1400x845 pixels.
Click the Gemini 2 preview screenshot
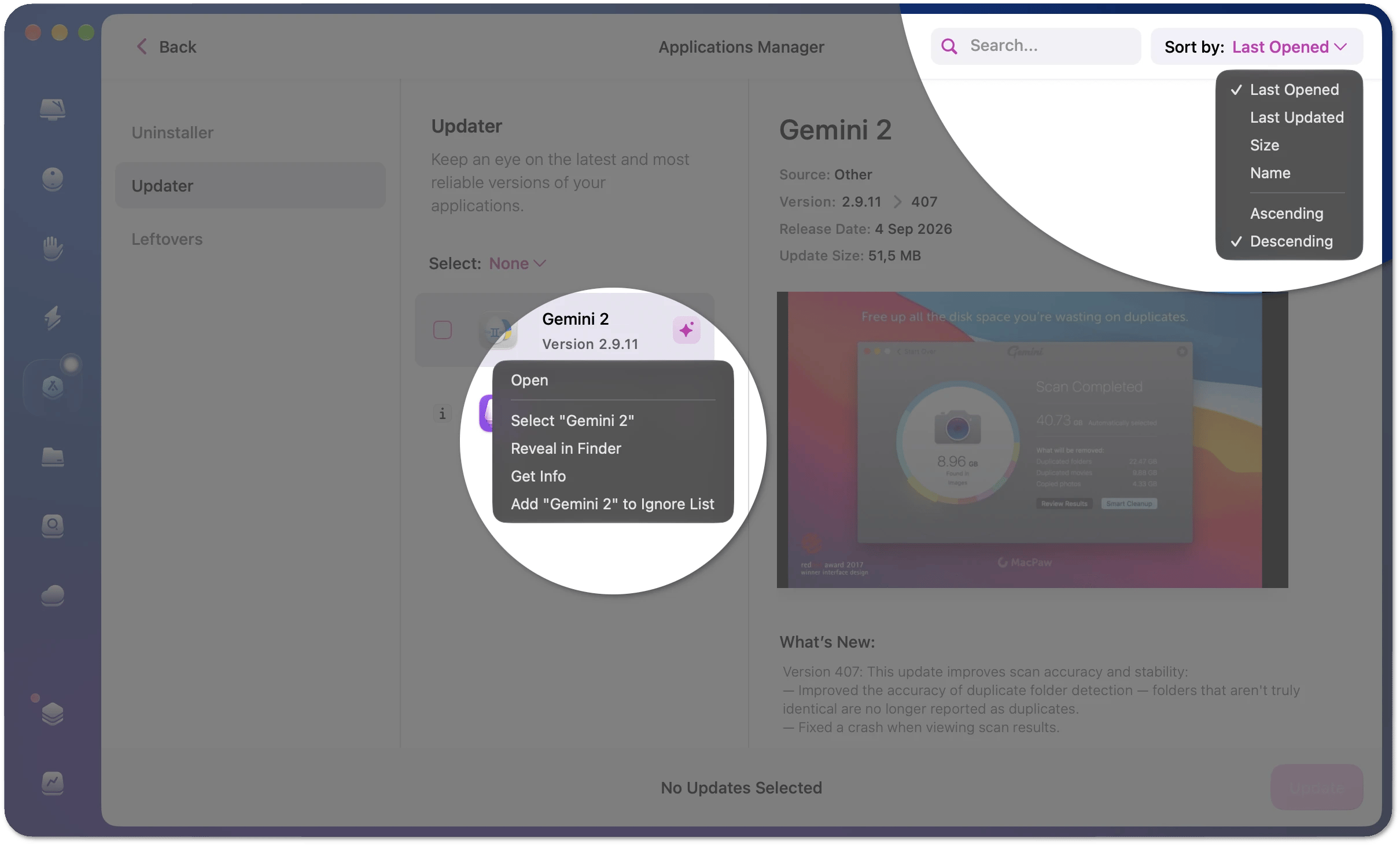click(1032, 440)
